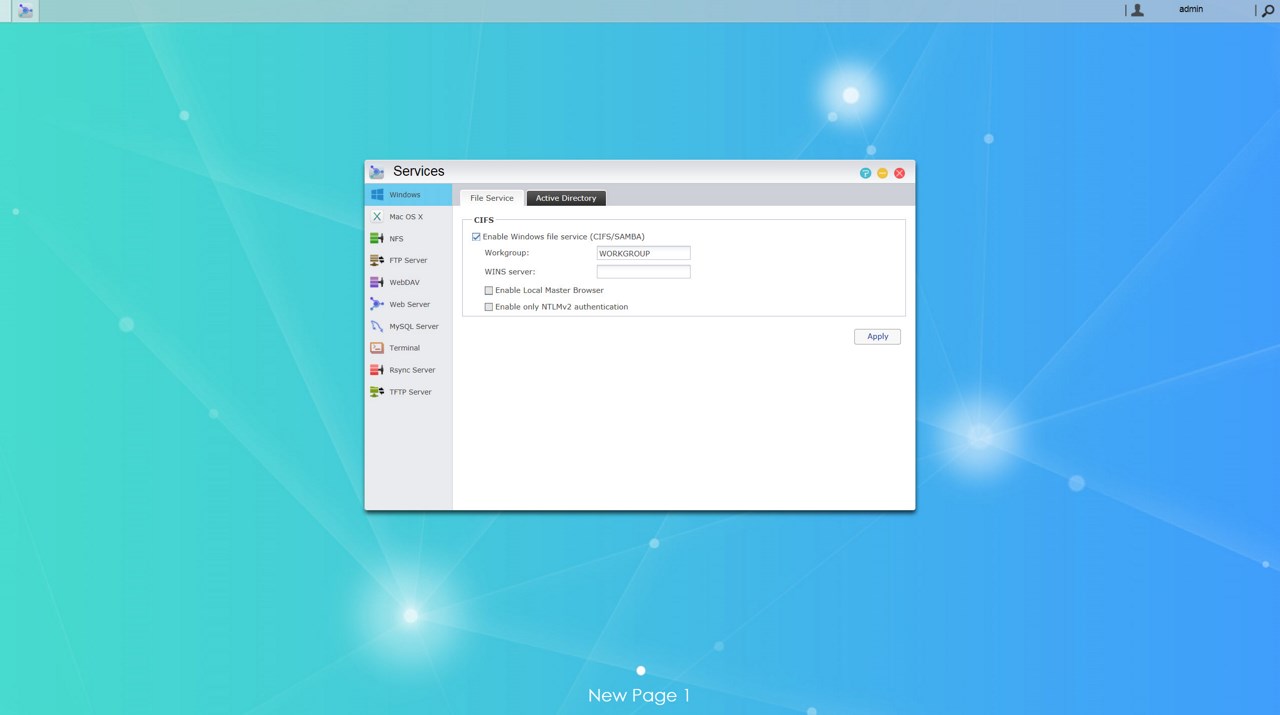Screen dimensions: 1280x715
Task: Enable the Local Master Browser checkbox
Action: coord(489,290)
